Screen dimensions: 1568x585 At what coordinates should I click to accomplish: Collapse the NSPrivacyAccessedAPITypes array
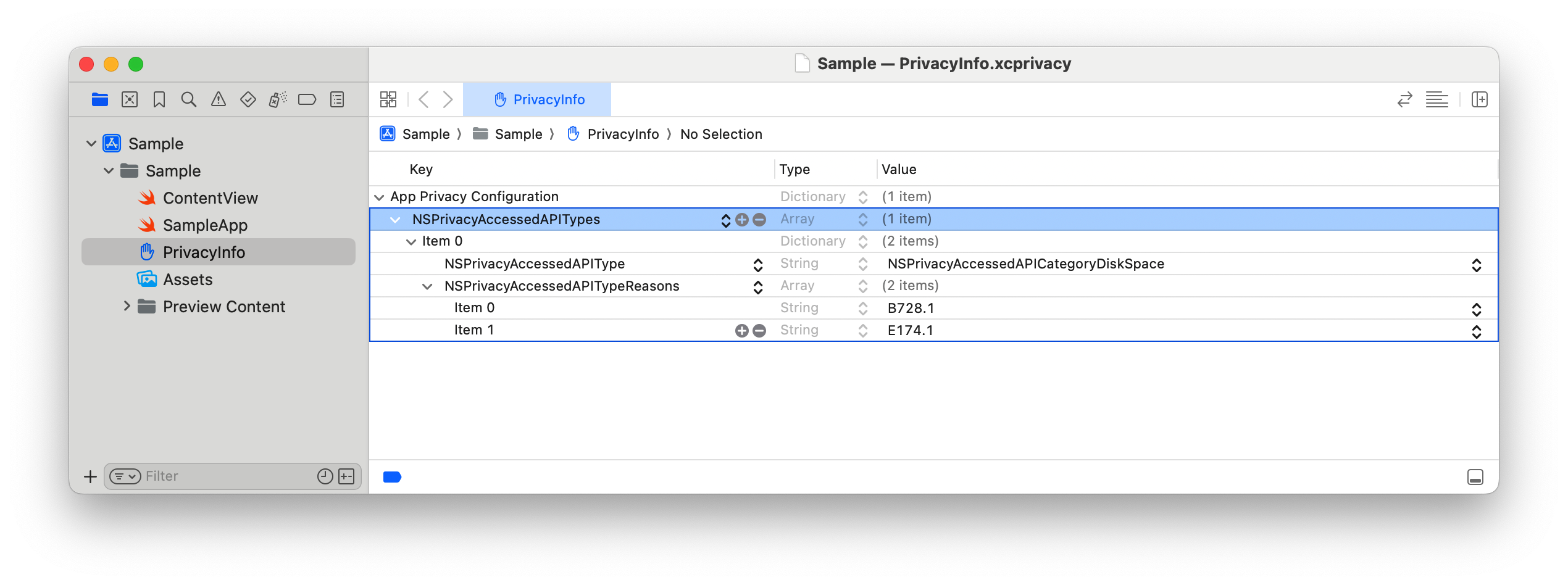tap(396, 219)
